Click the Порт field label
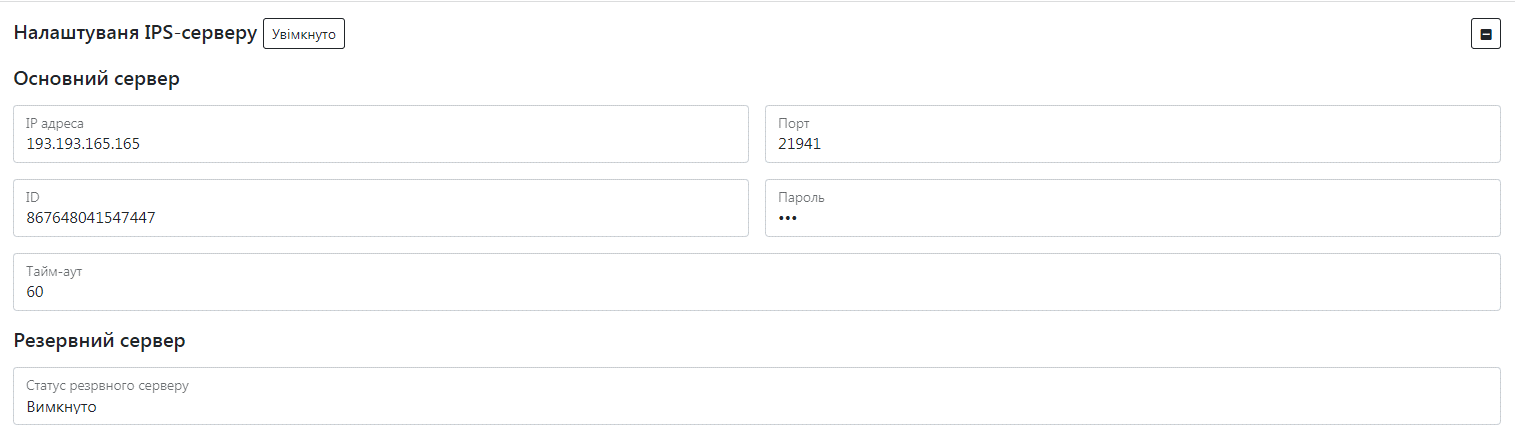 [793, 124]
